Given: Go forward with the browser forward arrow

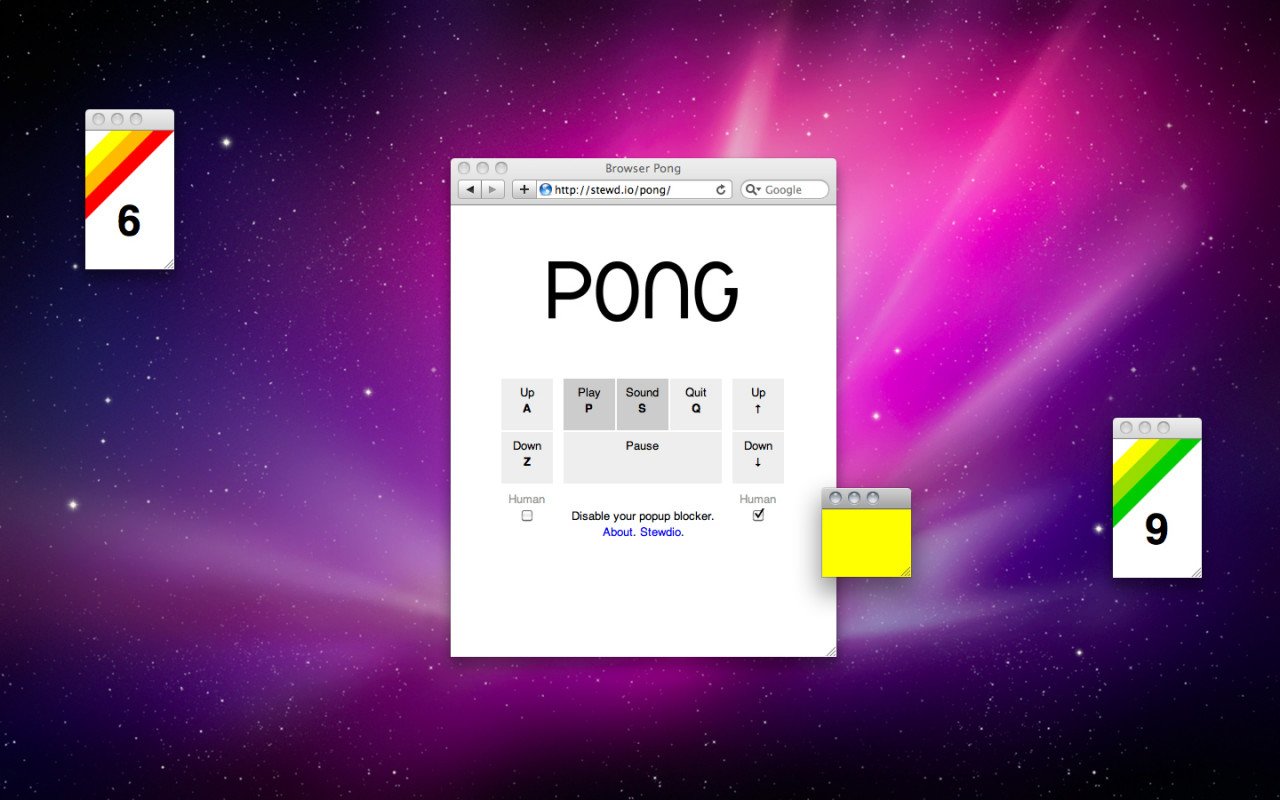Looking at the screenshot, I should (493, 190).
